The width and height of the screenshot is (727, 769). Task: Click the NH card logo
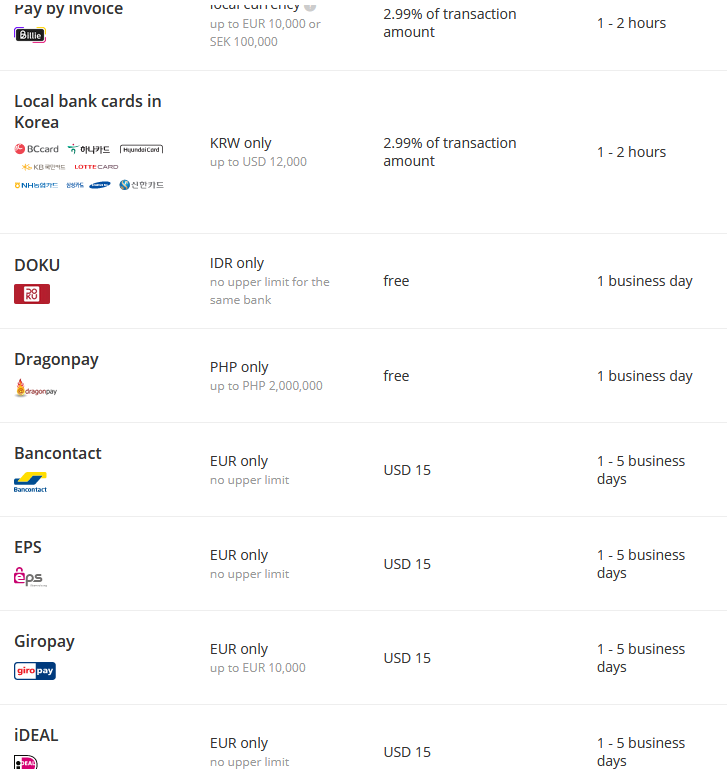click(x=36, y=185)
